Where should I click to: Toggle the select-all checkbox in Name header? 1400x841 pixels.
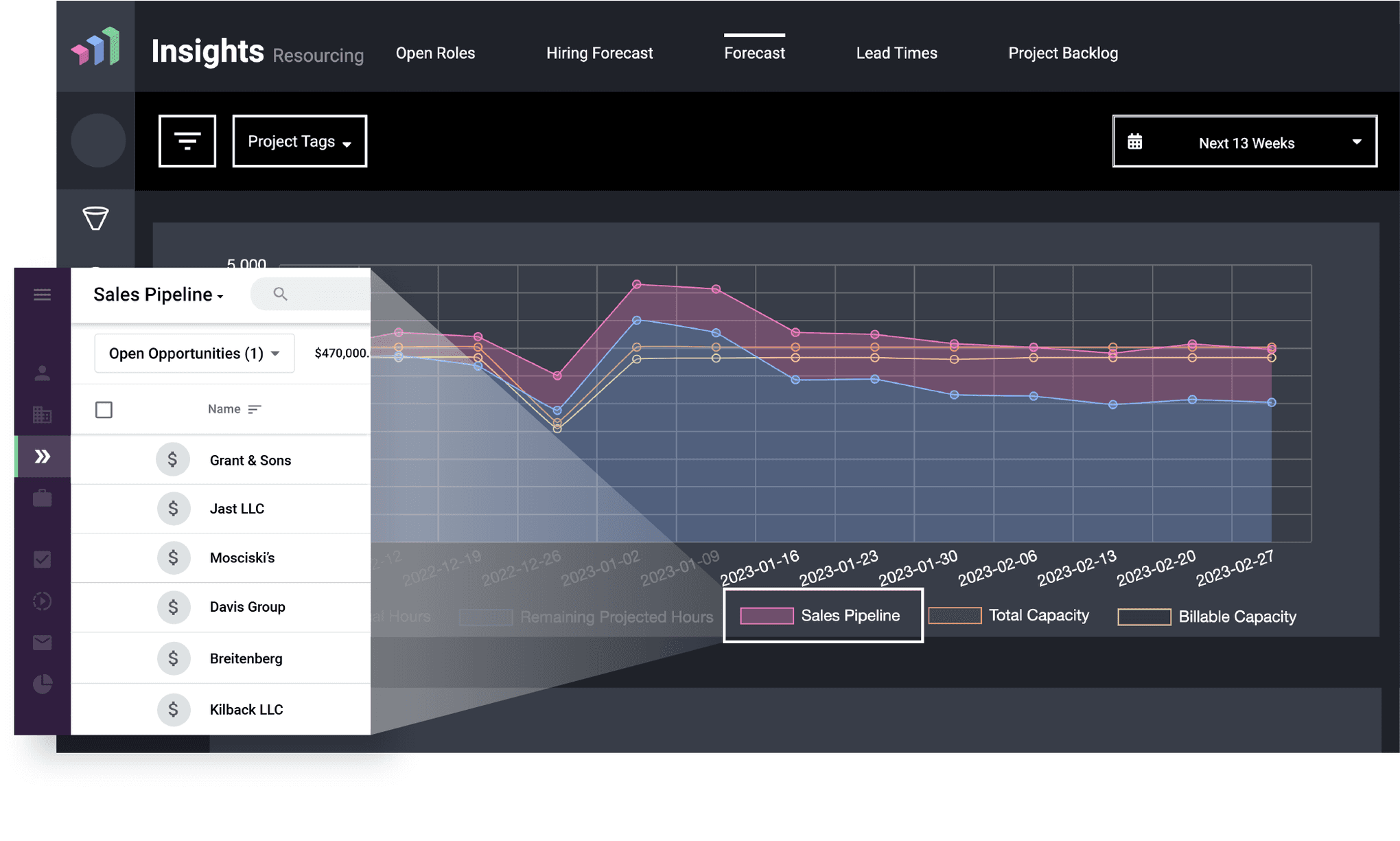104,410
